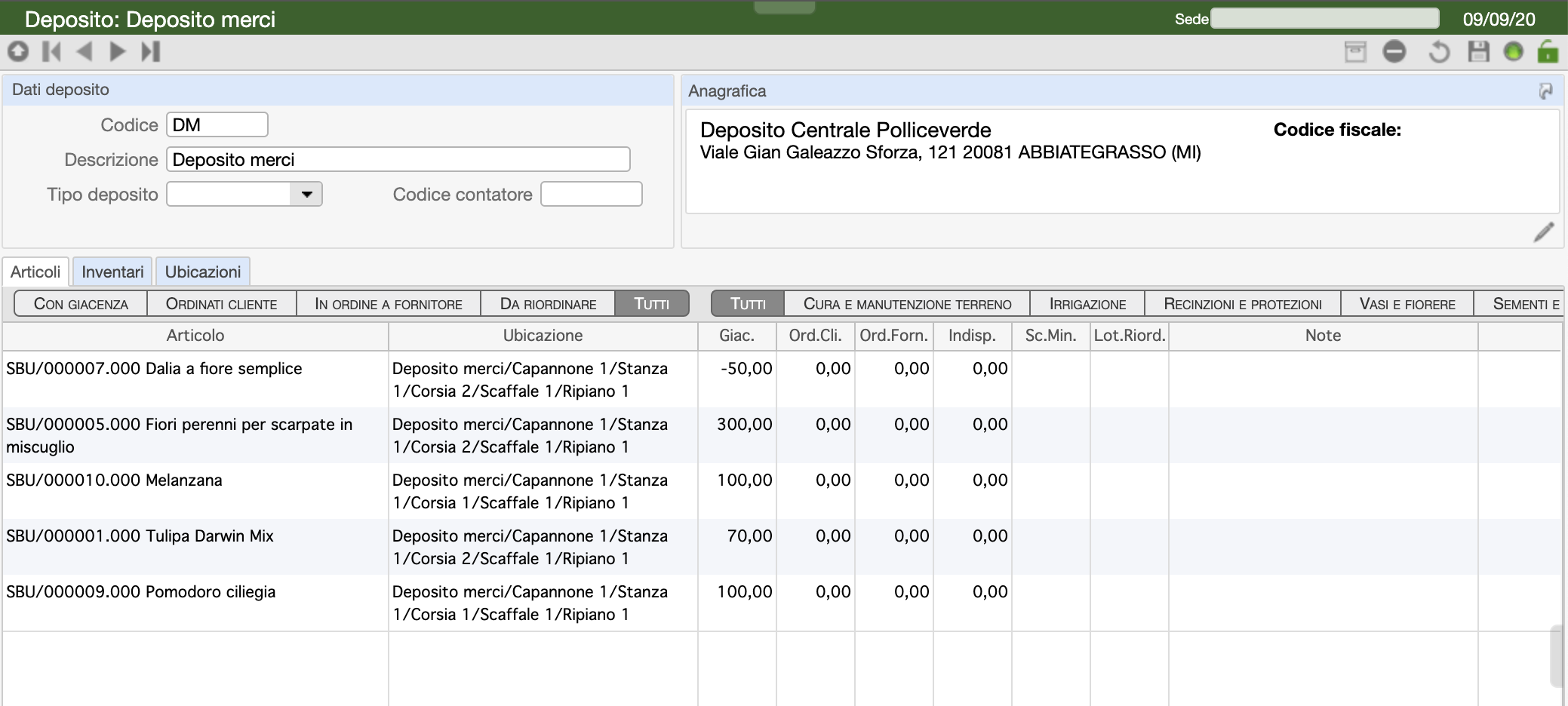Image resolution: width=1568 pixels, height=706 pixels.
Task: Click the Lot.Riord. column header
Action: [x=1130, y=336]
